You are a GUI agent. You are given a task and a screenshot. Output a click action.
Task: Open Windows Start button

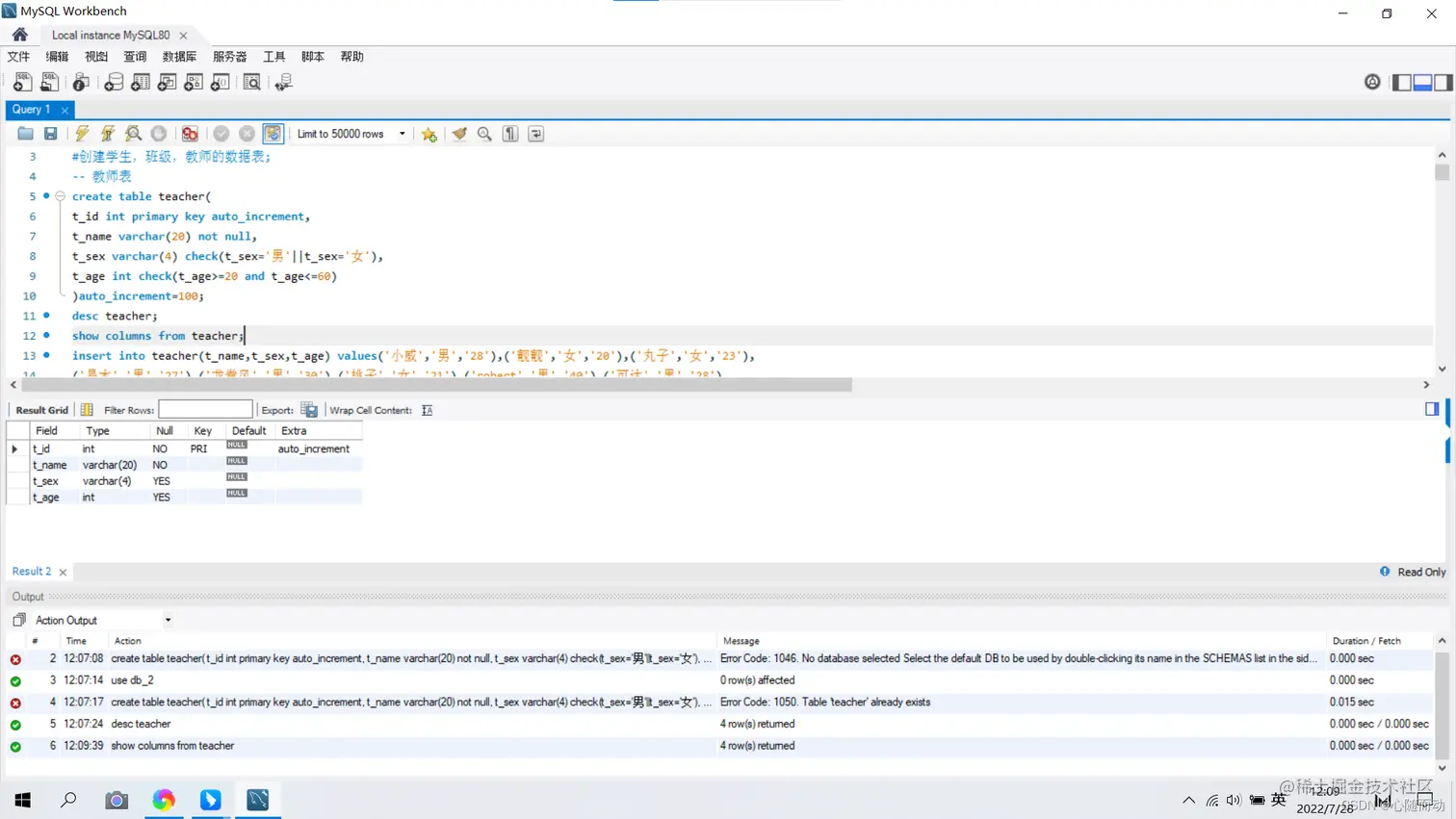23,800
